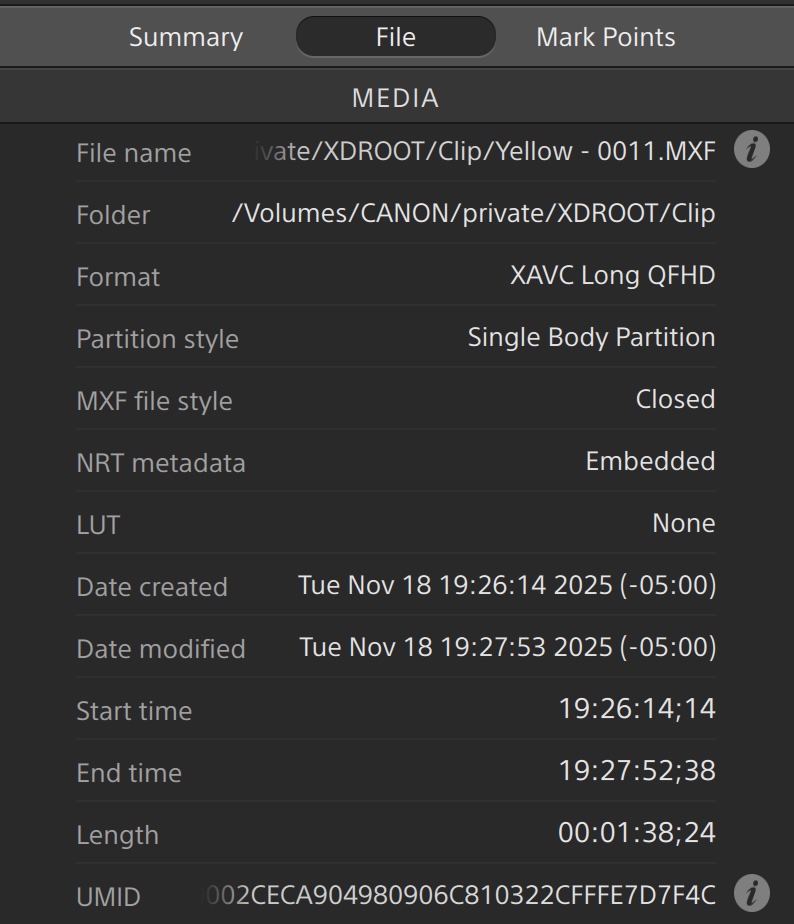Select the Start time 19:26:14;14 value

pyautogui.click(x=637, y=709)
